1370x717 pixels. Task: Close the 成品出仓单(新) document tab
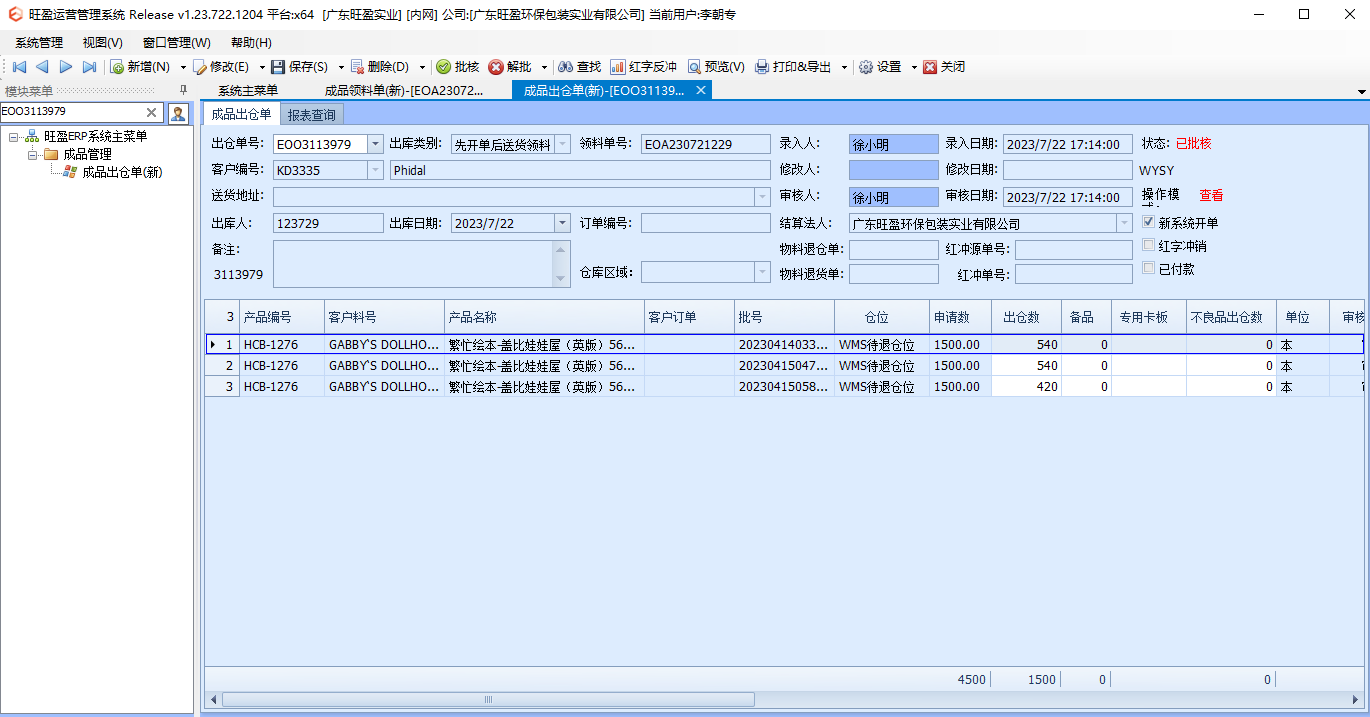(x=702, y=90)
